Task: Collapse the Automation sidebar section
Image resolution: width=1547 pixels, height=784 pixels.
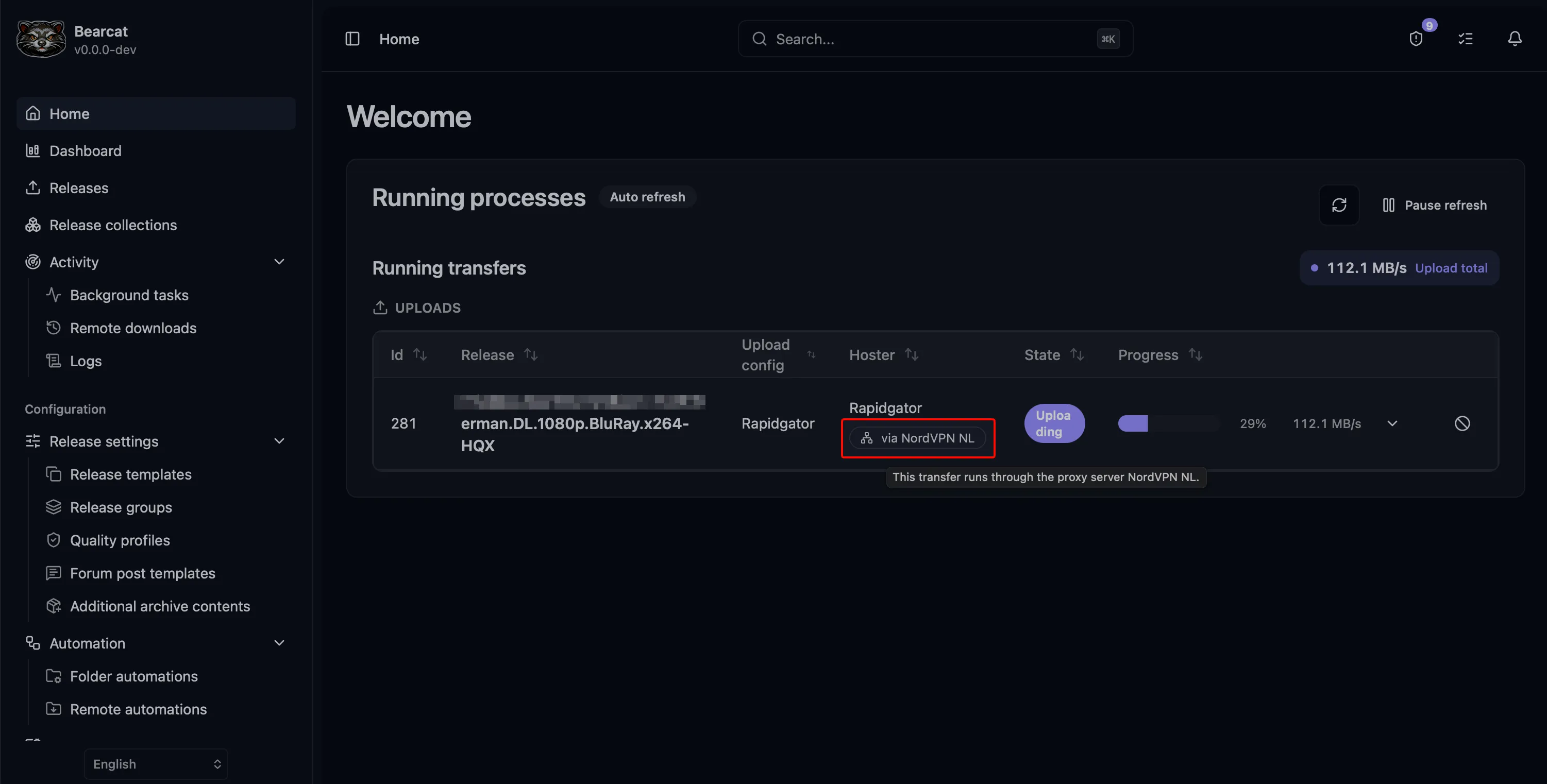Action: (279, 643)
